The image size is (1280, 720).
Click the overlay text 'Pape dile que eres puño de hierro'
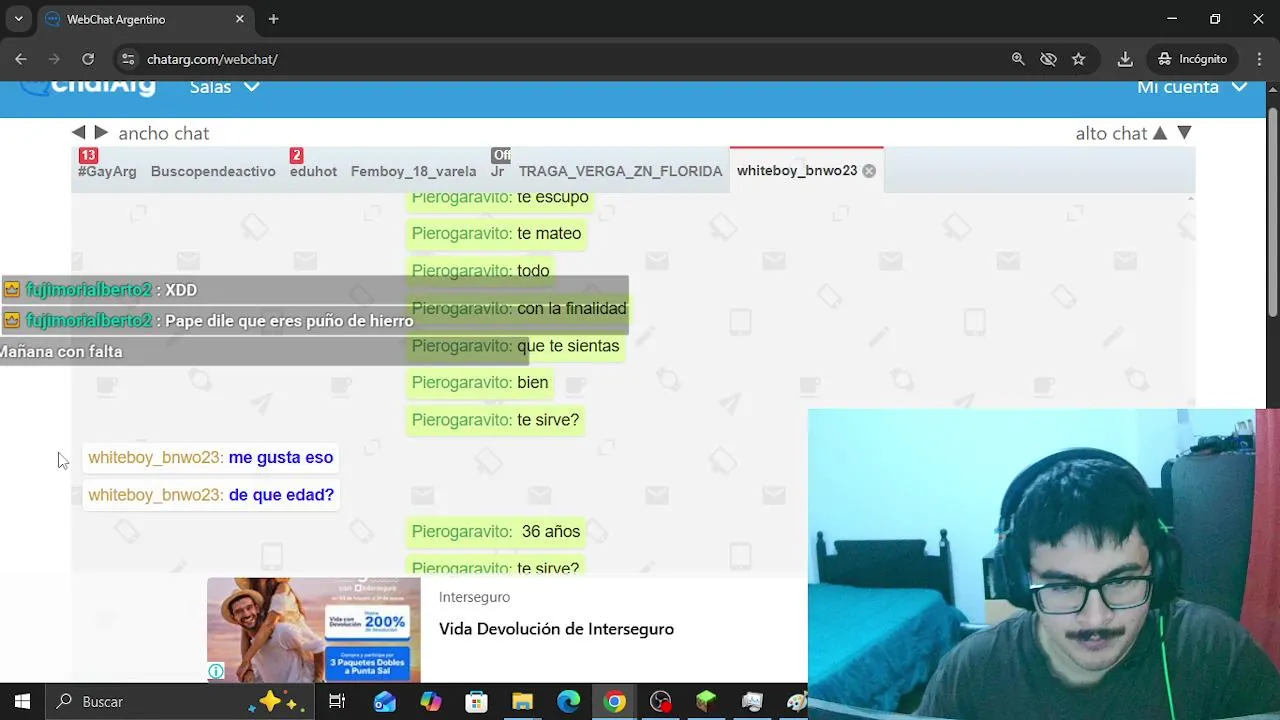(x=289, y=321)
